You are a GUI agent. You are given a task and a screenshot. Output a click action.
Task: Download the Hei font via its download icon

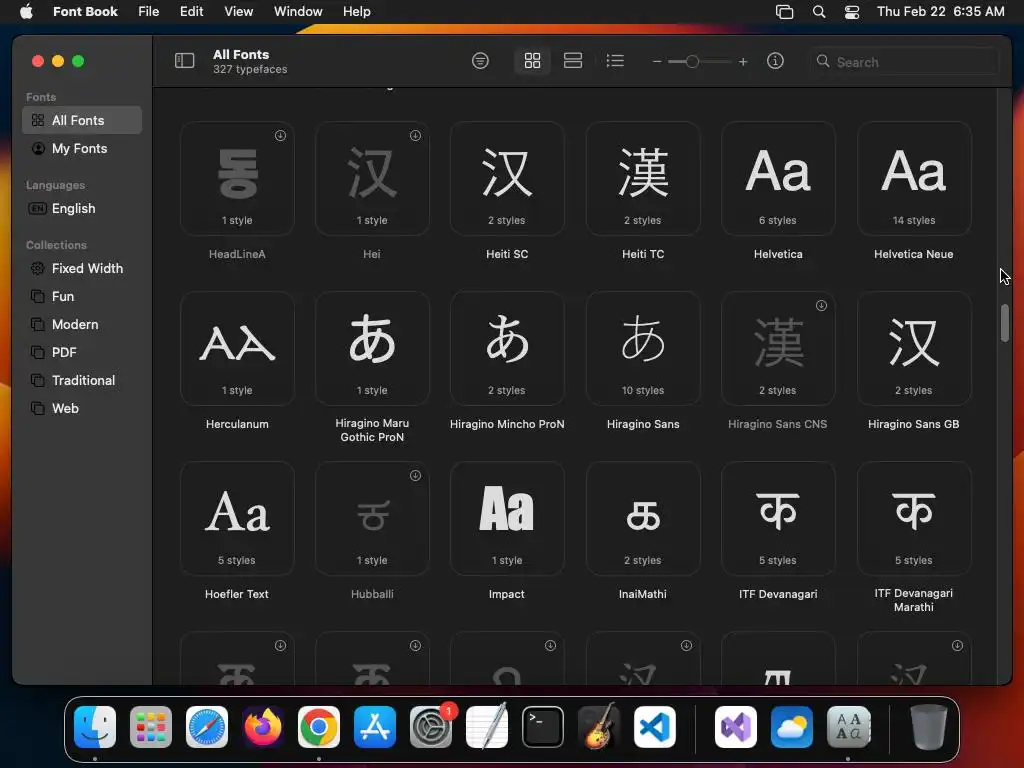415,135
